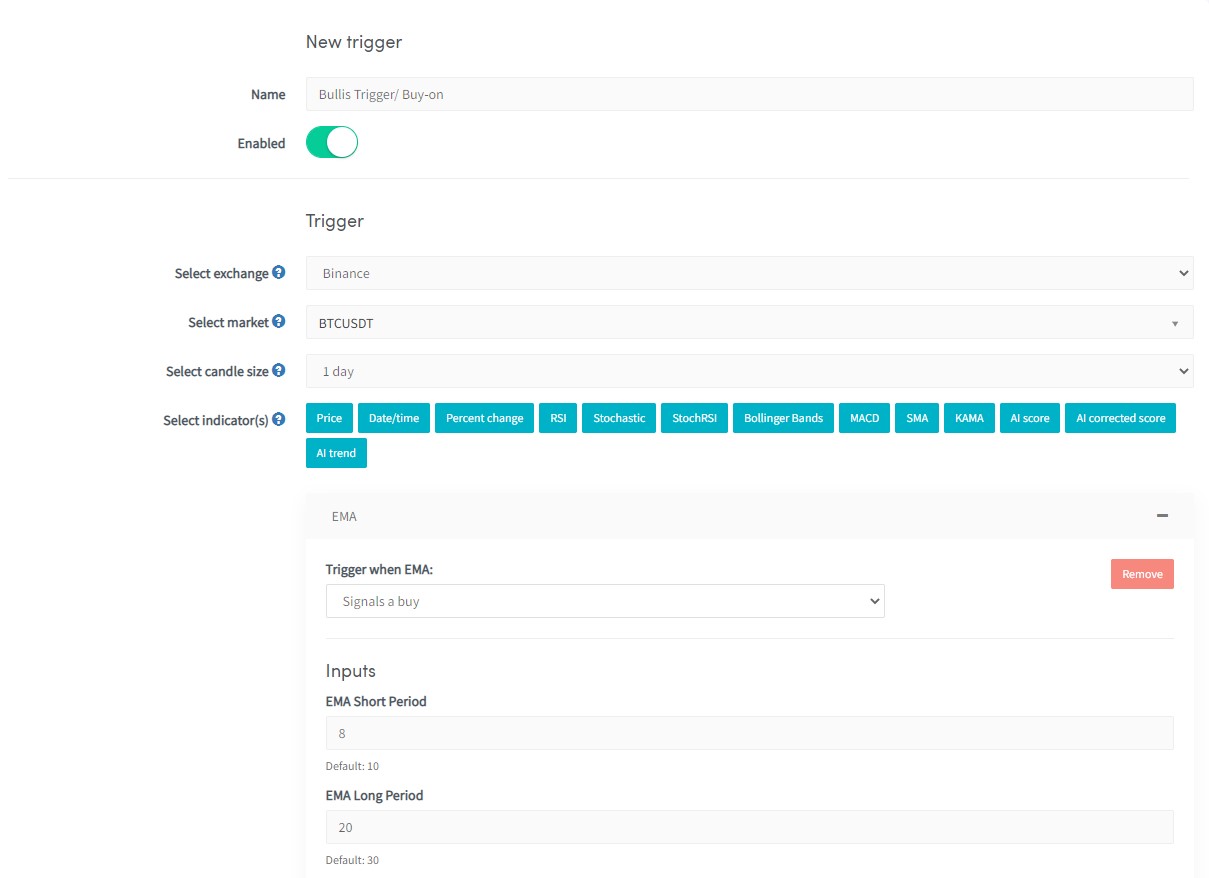Click the trigger Name input field

tap(749, 94)
